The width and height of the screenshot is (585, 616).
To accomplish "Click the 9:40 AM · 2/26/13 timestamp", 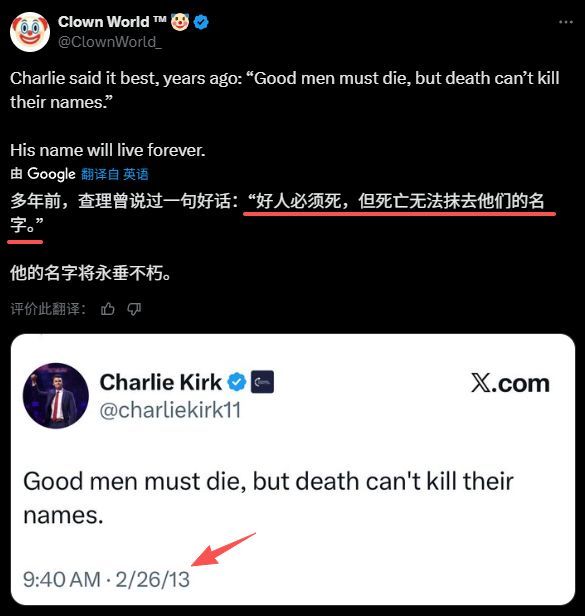I will tap(106, 579).
